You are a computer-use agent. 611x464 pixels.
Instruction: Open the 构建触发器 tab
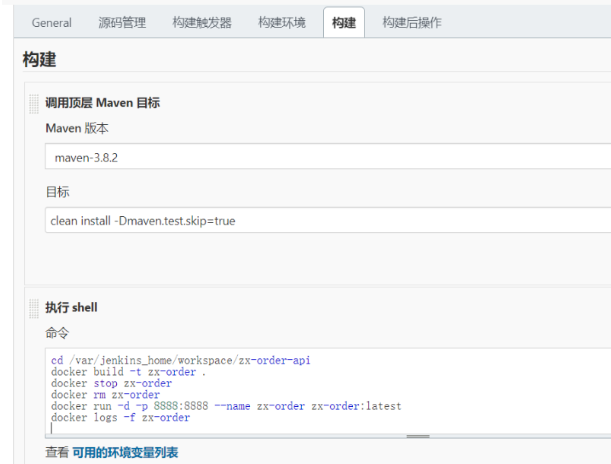point(202,23)
